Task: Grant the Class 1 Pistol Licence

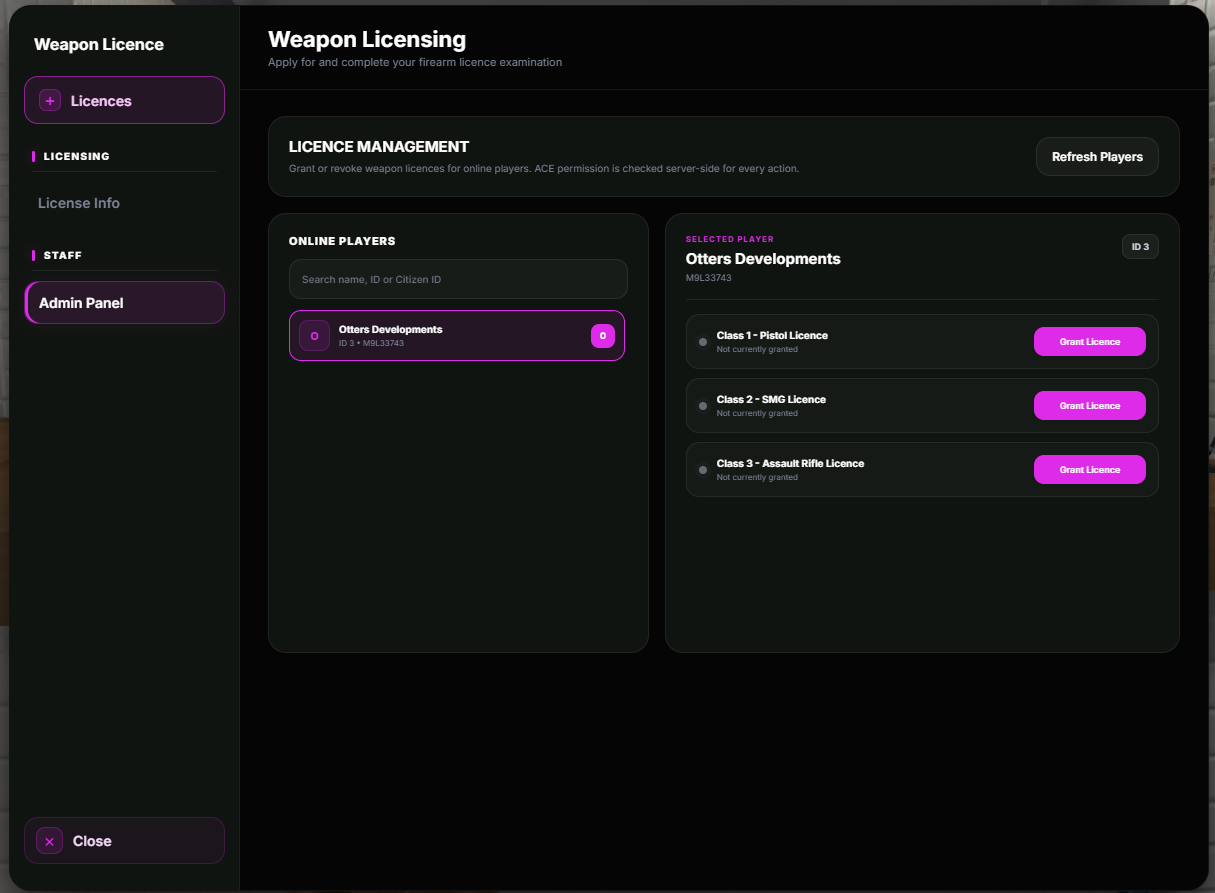Action: point(1090,342)
